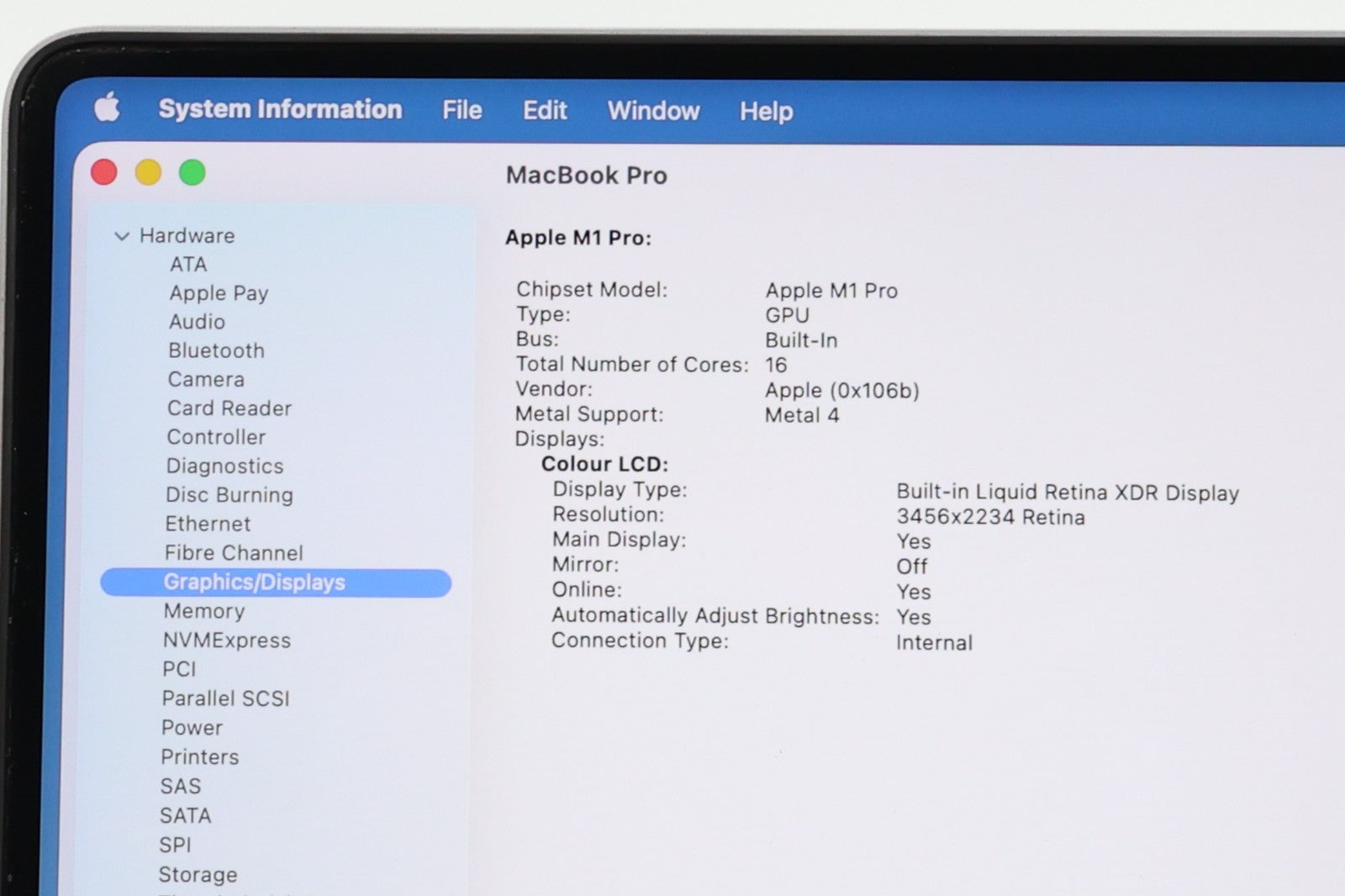
Task: Select Memory in the sidebar
Action: pos(204,611)
